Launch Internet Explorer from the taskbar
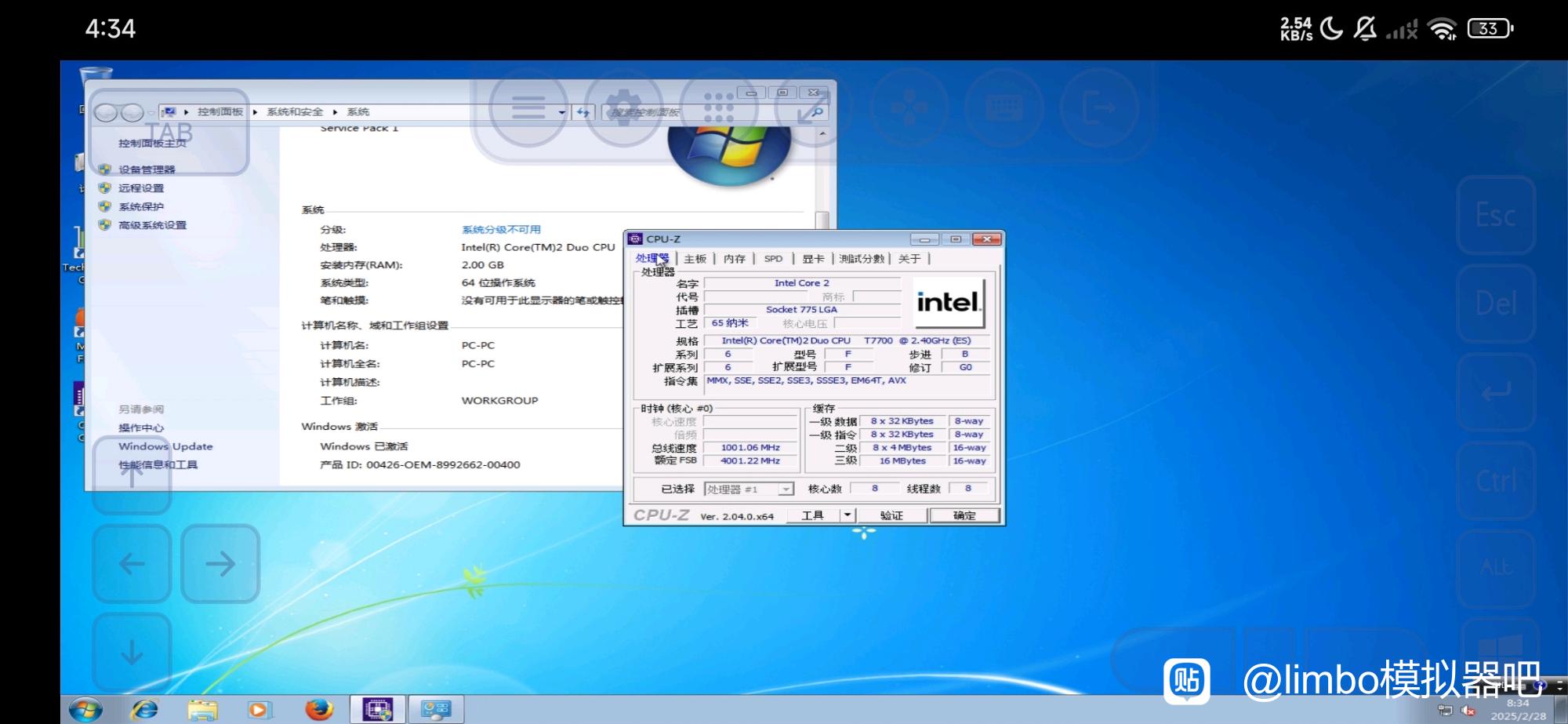 (x=144, y=710)
